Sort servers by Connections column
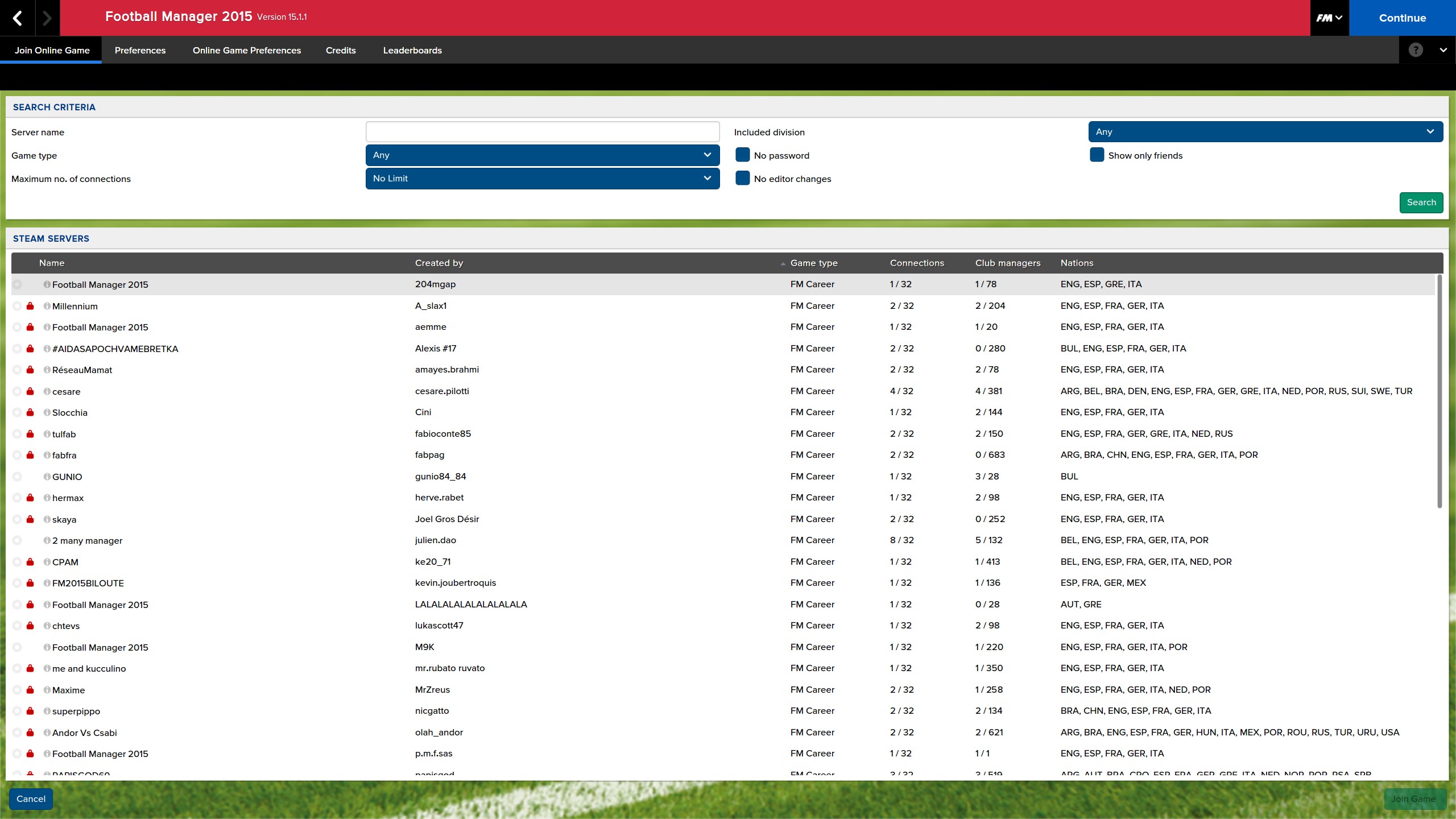This screenshot has height=819, width=1456. (x=917, y=263)
